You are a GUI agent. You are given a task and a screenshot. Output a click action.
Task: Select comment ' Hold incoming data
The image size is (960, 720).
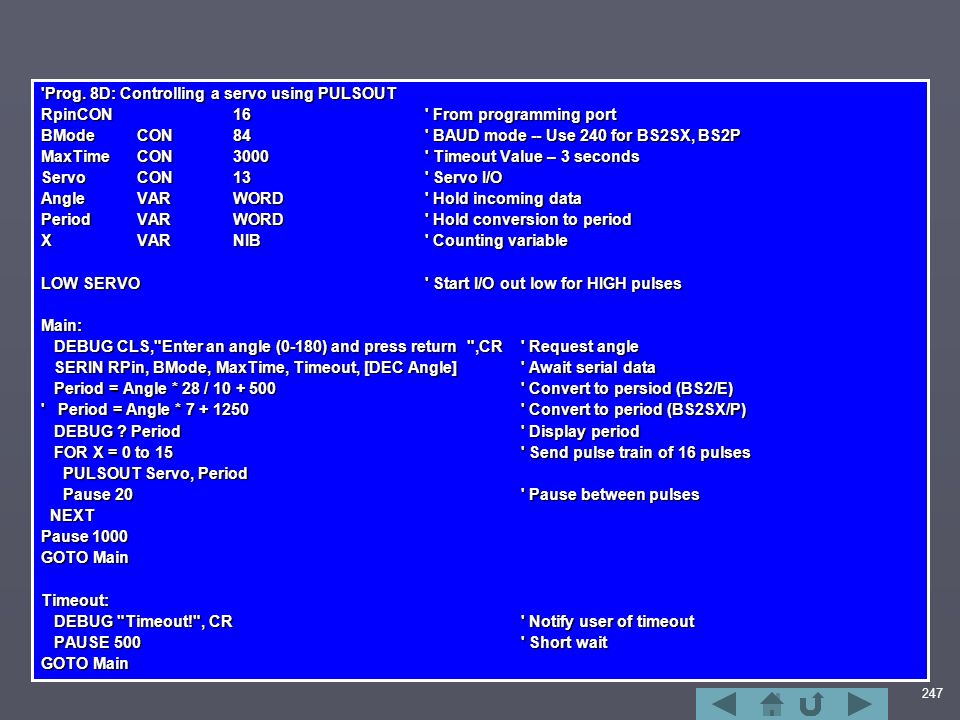click(x=503, y=198)
